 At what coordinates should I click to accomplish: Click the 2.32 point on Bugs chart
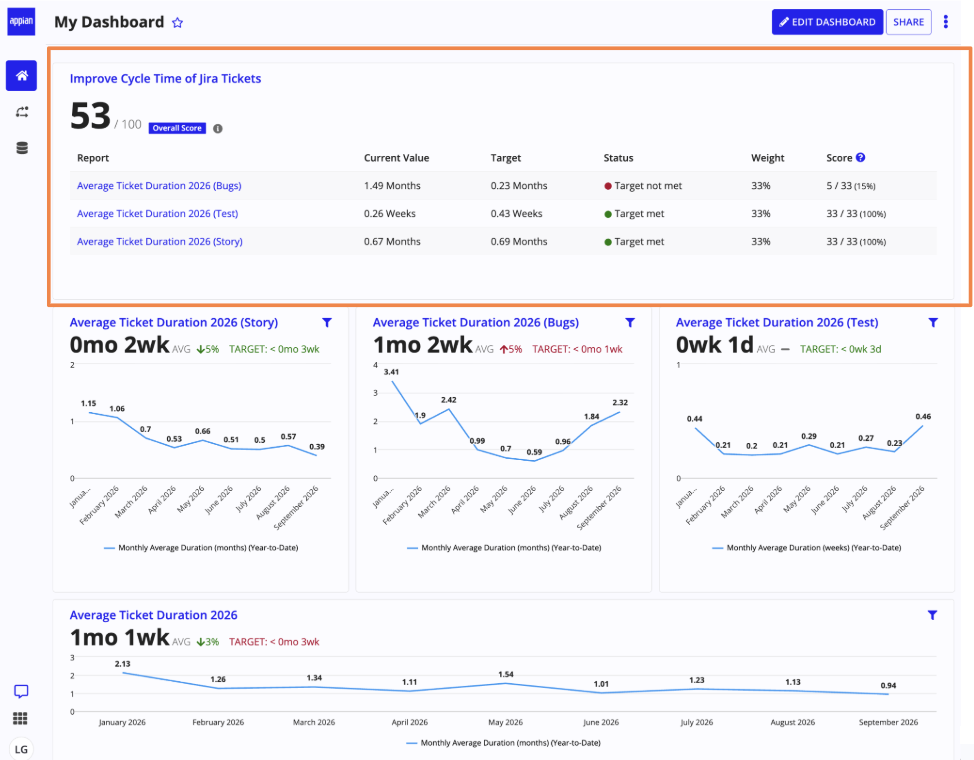click(x=619, y=411)
